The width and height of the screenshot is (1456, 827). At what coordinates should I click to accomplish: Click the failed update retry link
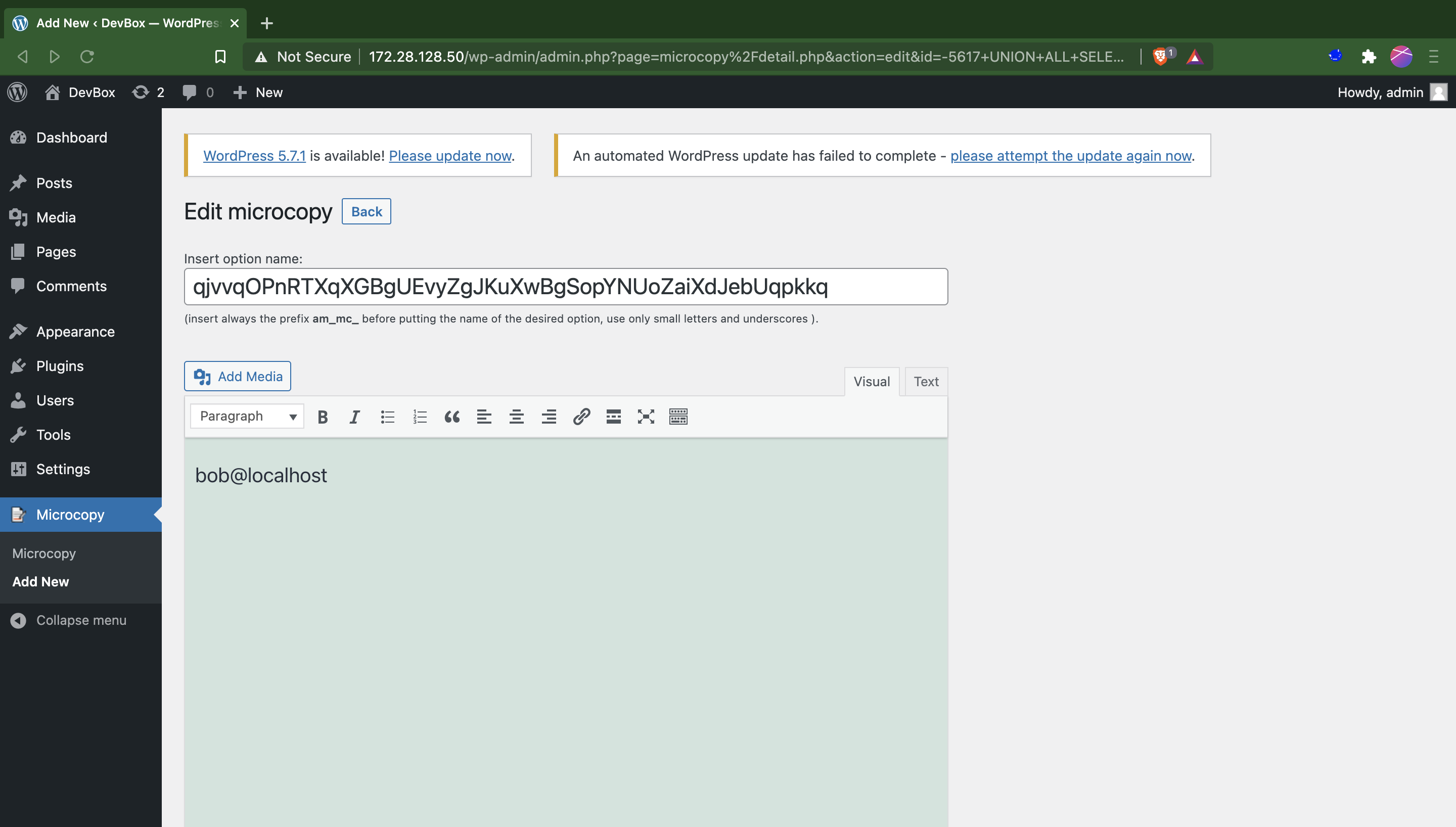[x=1071, y=155]
